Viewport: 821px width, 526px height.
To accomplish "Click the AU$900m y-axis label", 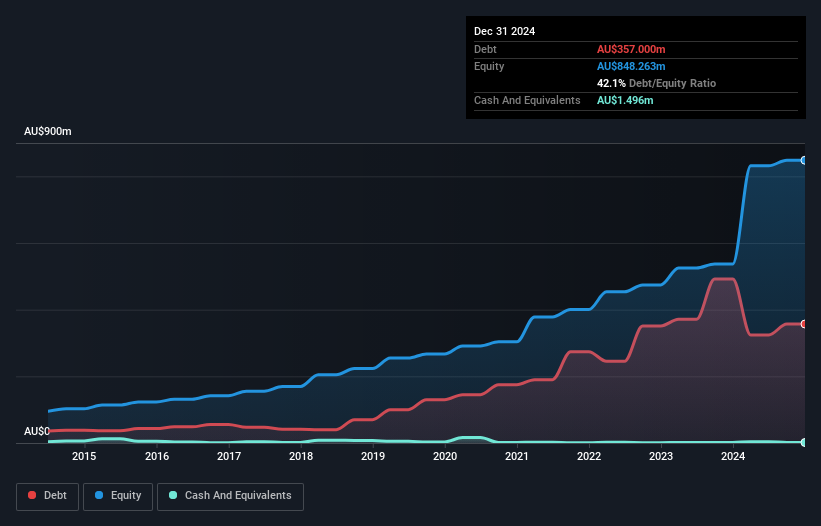I will (x=48, y=131).
